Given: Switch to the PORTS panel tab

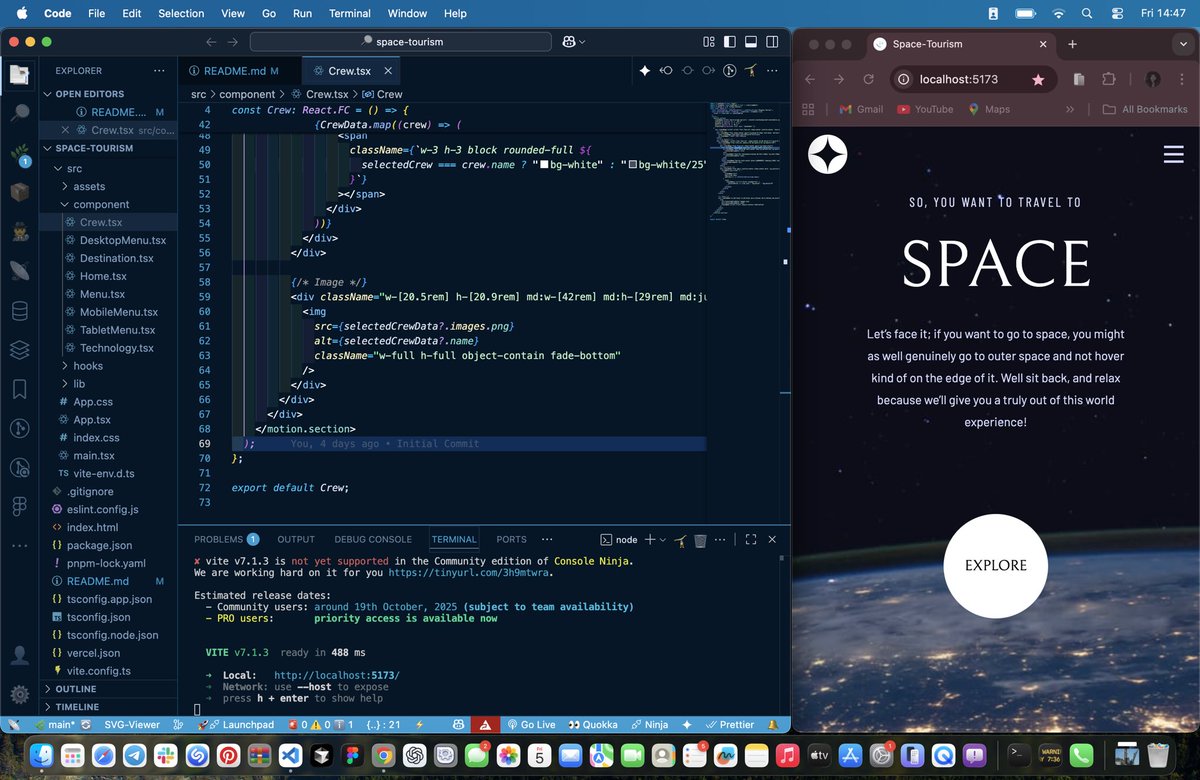Looking at the screenshot, I should (511, 539).
